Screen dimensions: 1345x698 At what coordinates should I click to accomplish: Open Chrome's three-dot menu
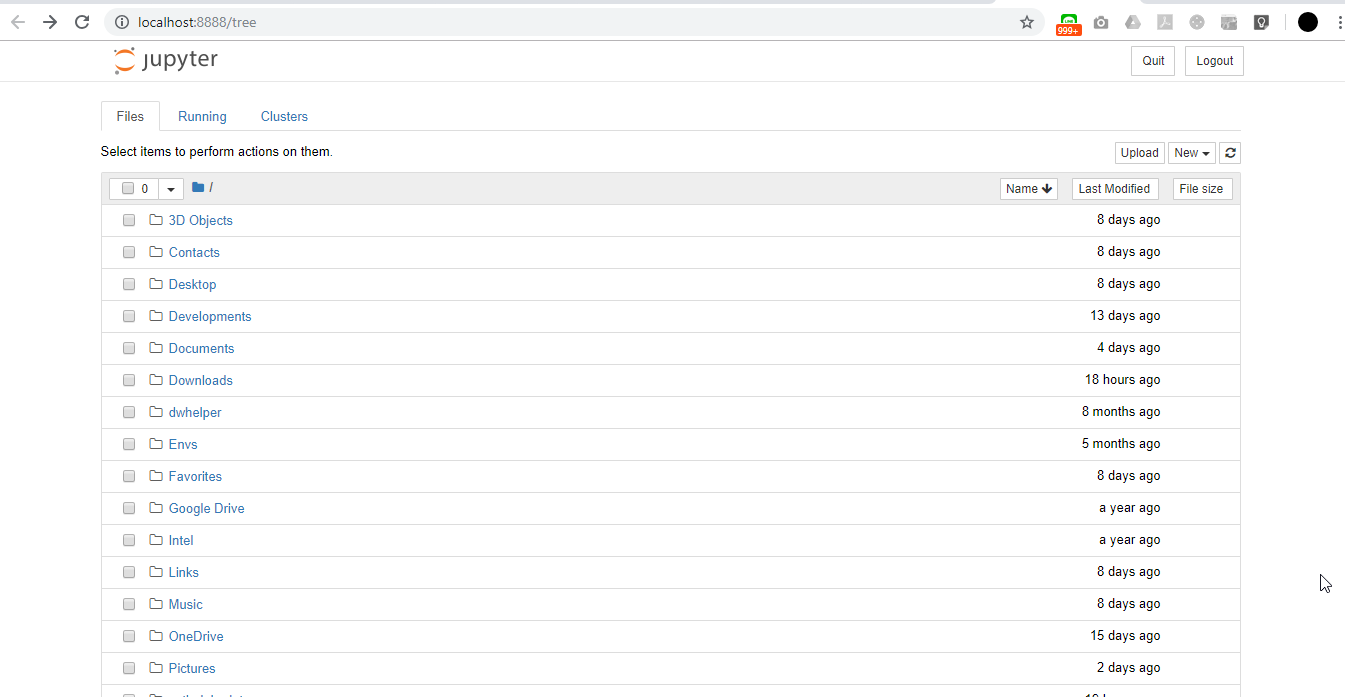tap(1338, 22)
